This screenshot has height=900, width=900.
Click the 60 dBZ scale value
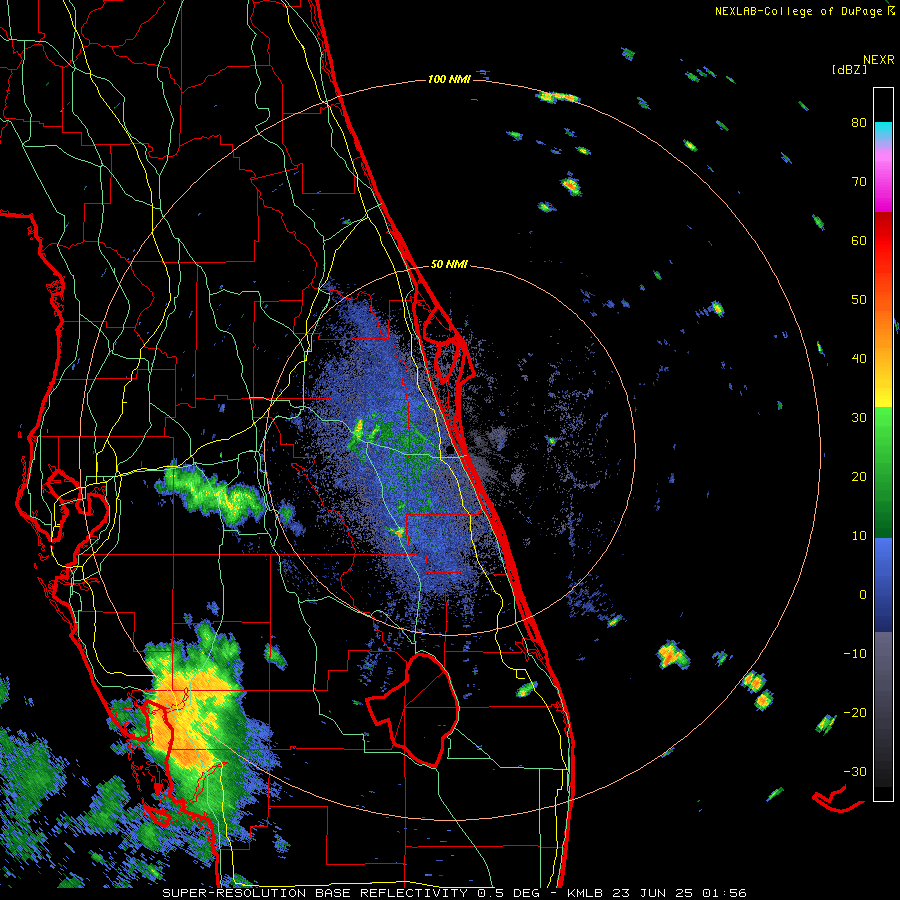pos(859,240)
